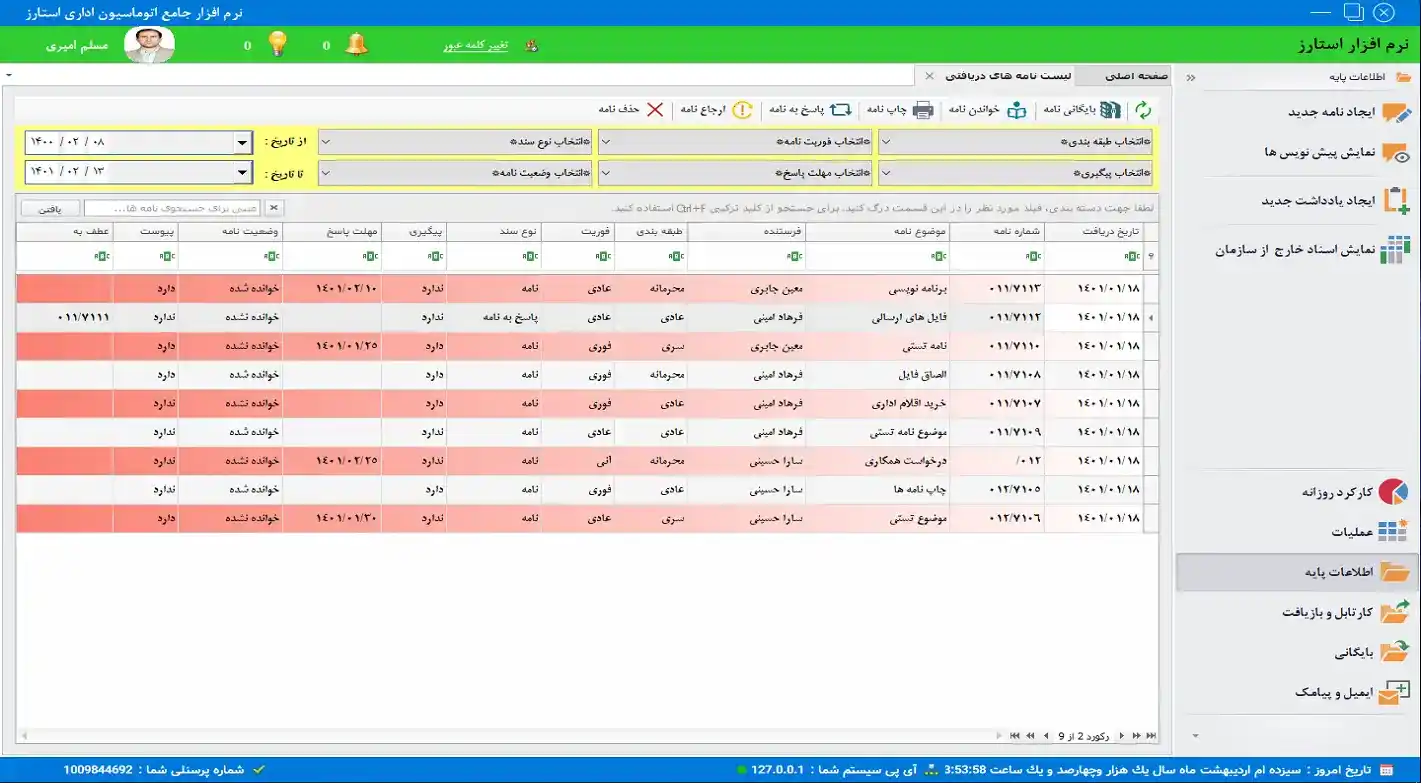Screen dimensions: 1421x783
Task: Click the ارجاع نامه refer icon
Action: click(742, 110)
